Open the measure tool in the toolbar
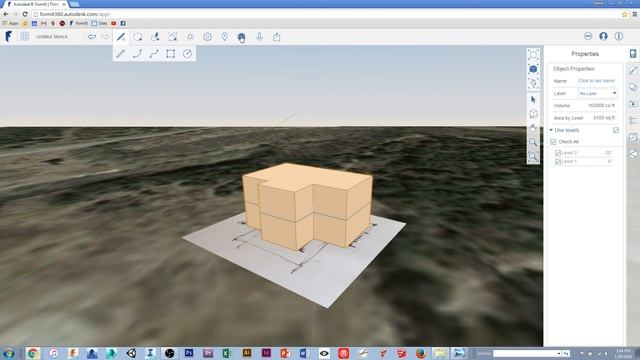Viewport: 640px width, 360px height. pyautogui.click(x=155, y=37)
